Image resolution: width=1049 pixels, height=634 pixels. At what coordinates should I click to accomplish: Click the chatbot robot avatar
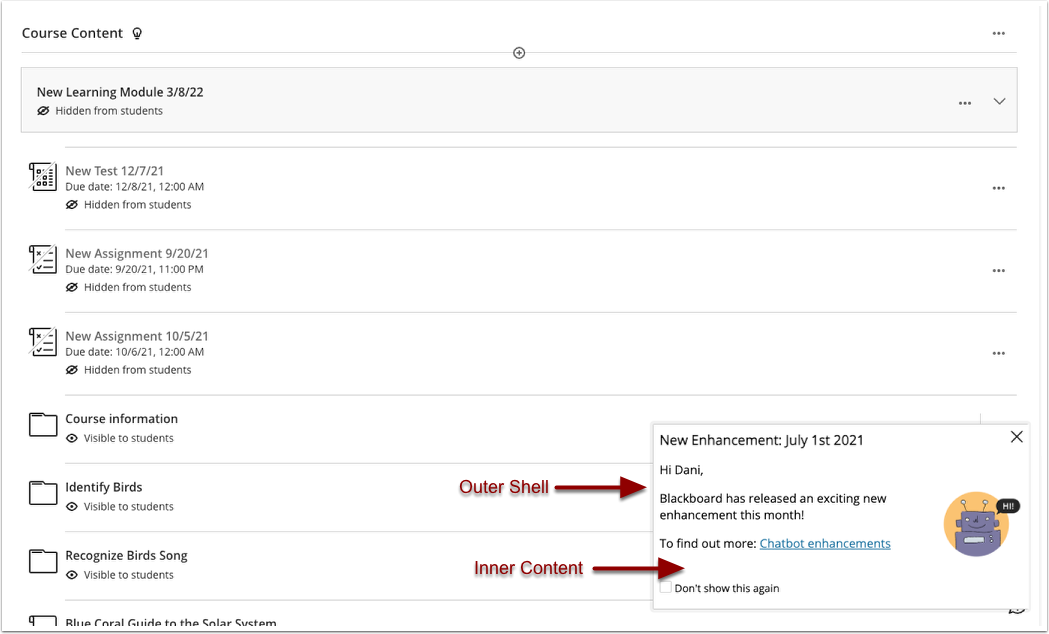click(977, 523)
